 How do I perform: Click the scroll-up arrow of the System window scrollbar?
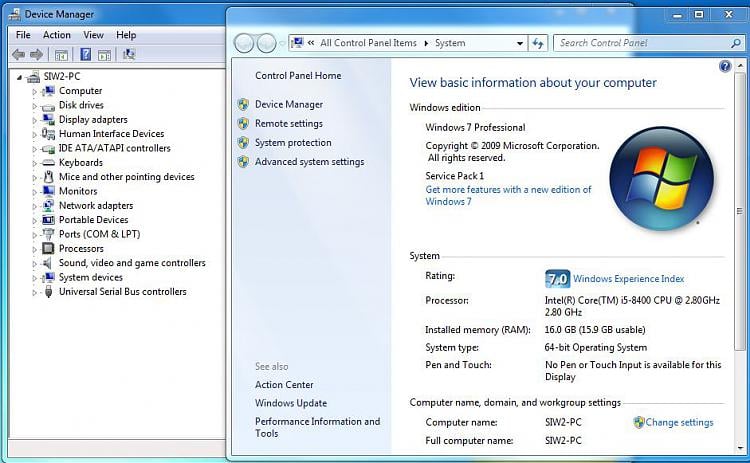coord(740,65)
